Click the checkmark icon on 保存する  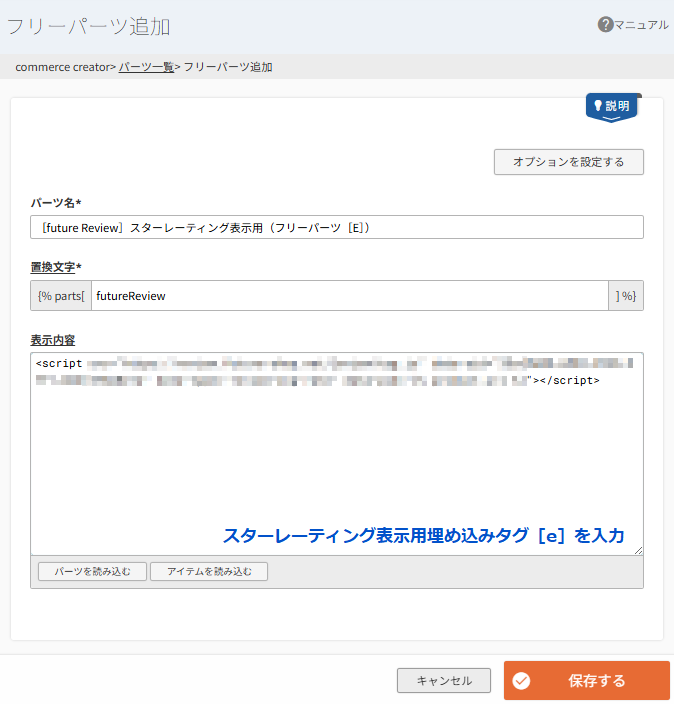point(521,681)
